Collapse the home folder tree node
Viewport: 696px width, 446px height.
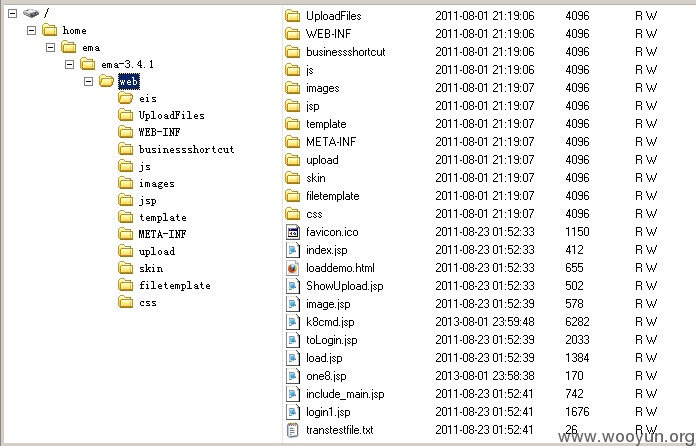[32, 31]
